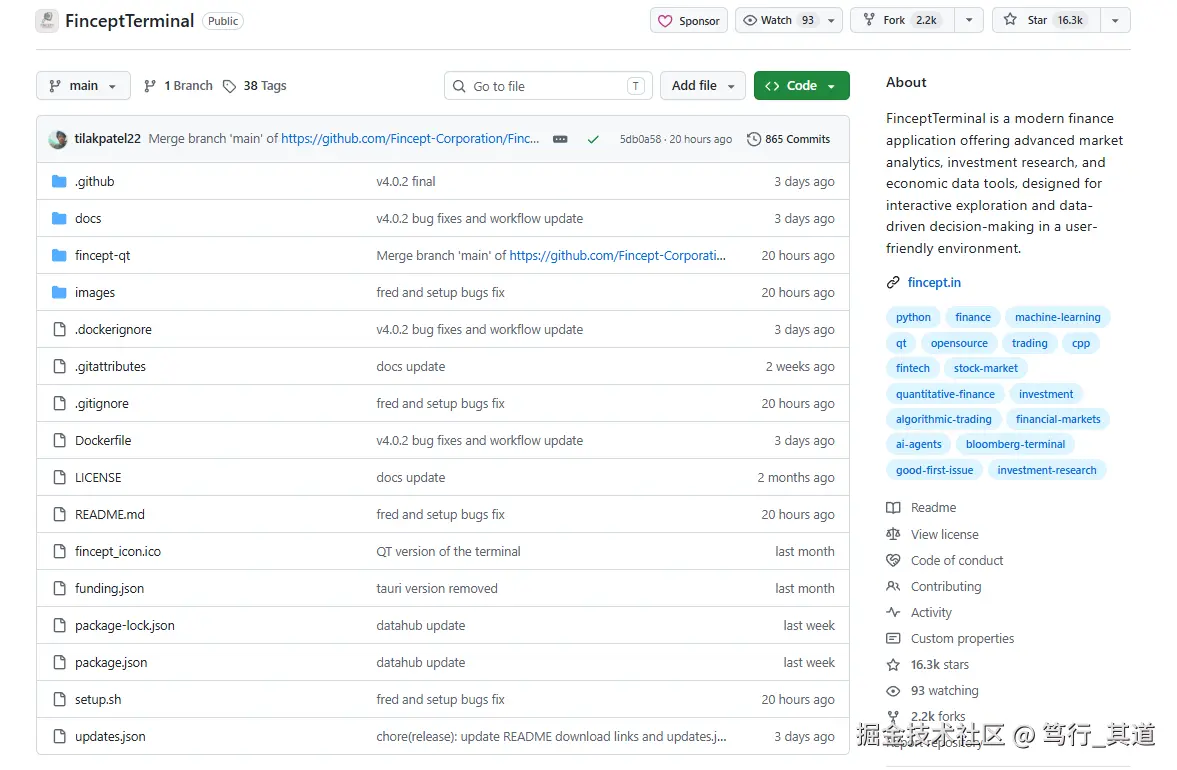Click the Activity pulse icon

(x=893, y=612)
